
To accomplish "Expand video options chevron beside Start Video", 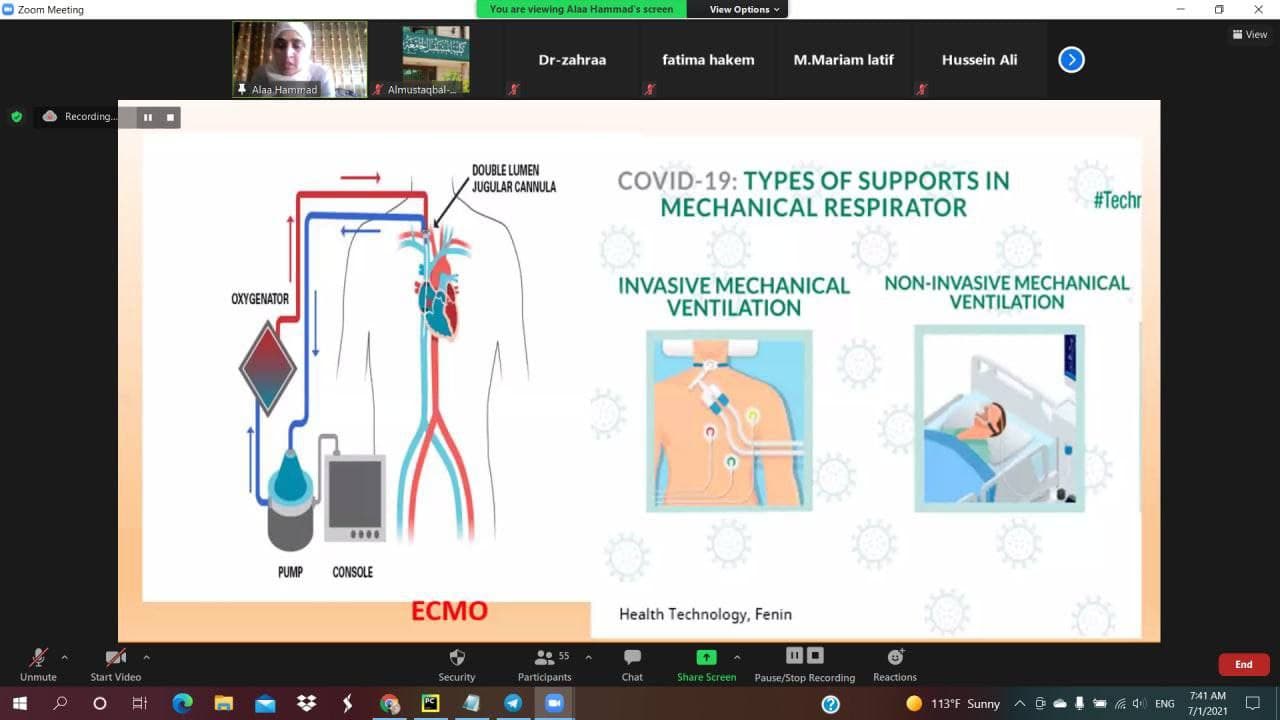I will [x=146, y=657].
